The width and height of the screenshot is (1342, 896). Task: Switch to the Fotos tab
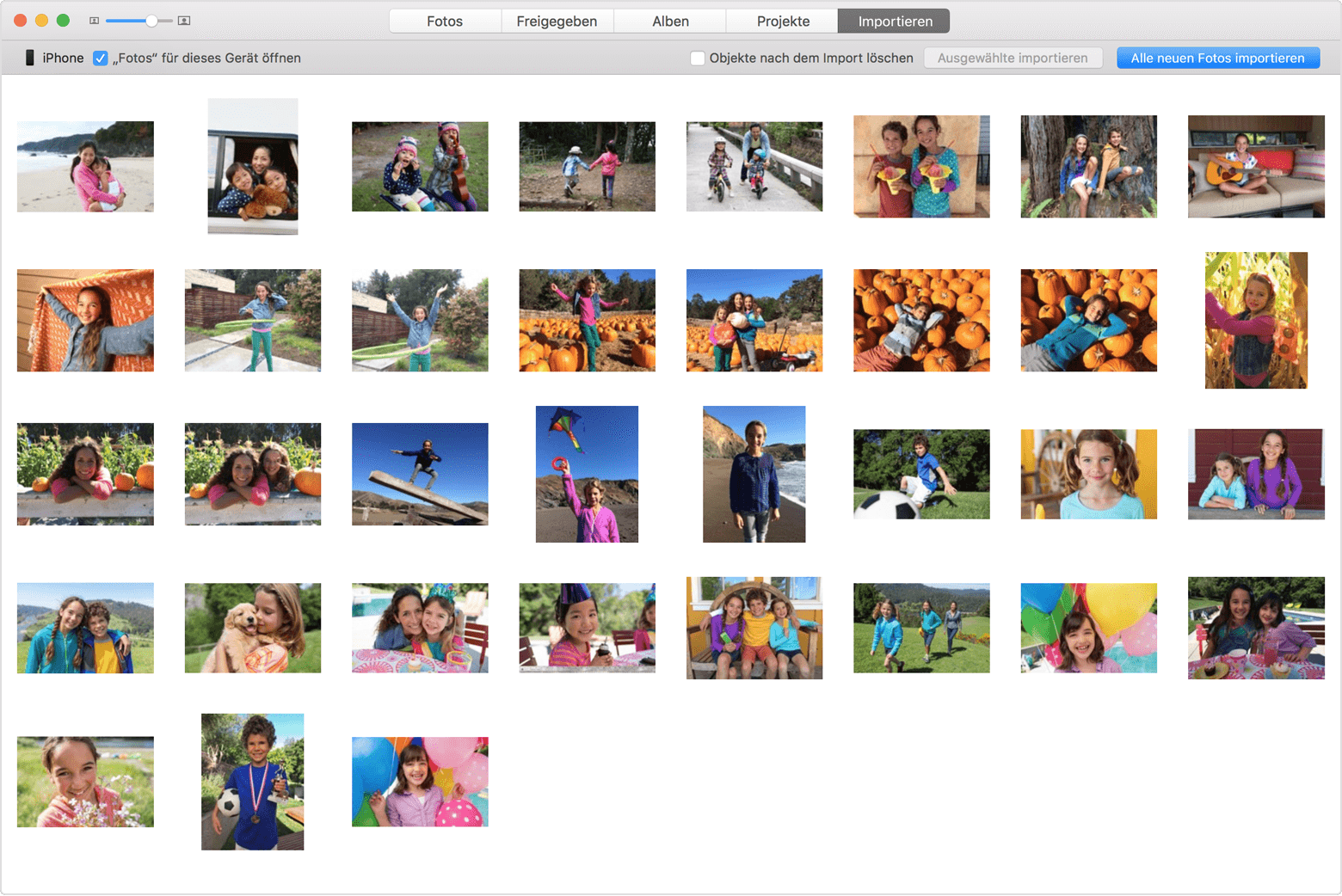(x=445, y=21)
